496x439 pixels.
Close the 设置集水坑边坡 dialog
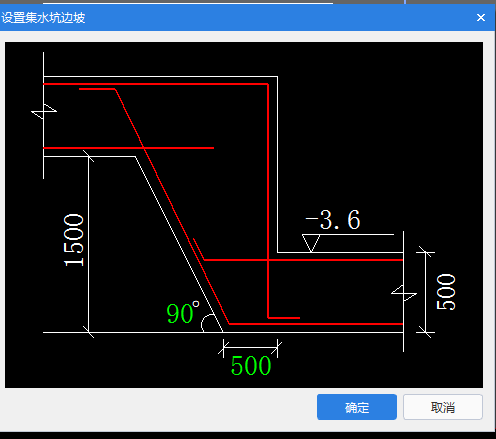481,17
